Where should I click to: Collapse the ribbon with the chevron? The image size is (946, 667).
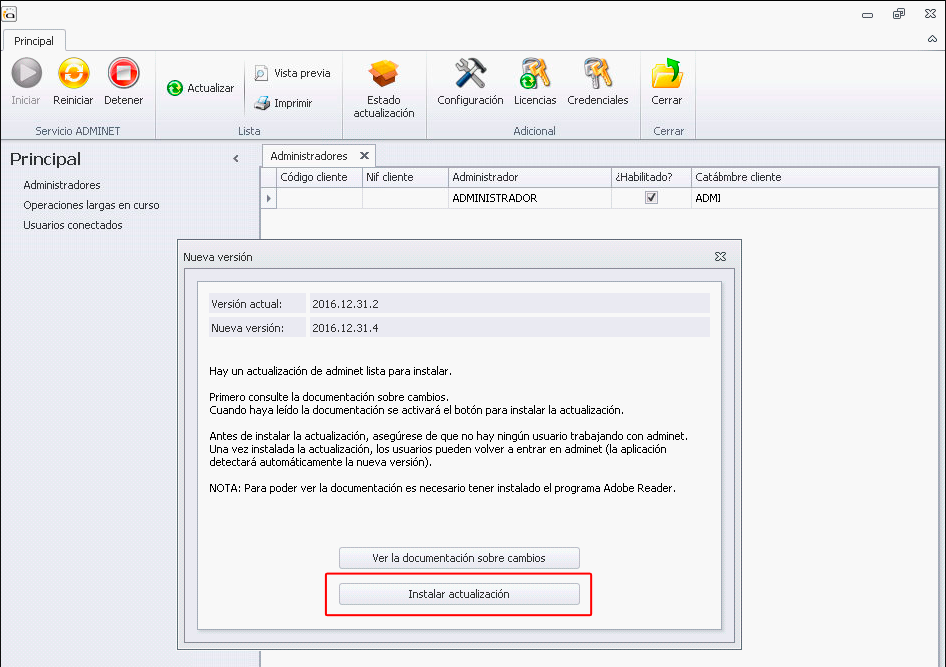pos(932,39)
